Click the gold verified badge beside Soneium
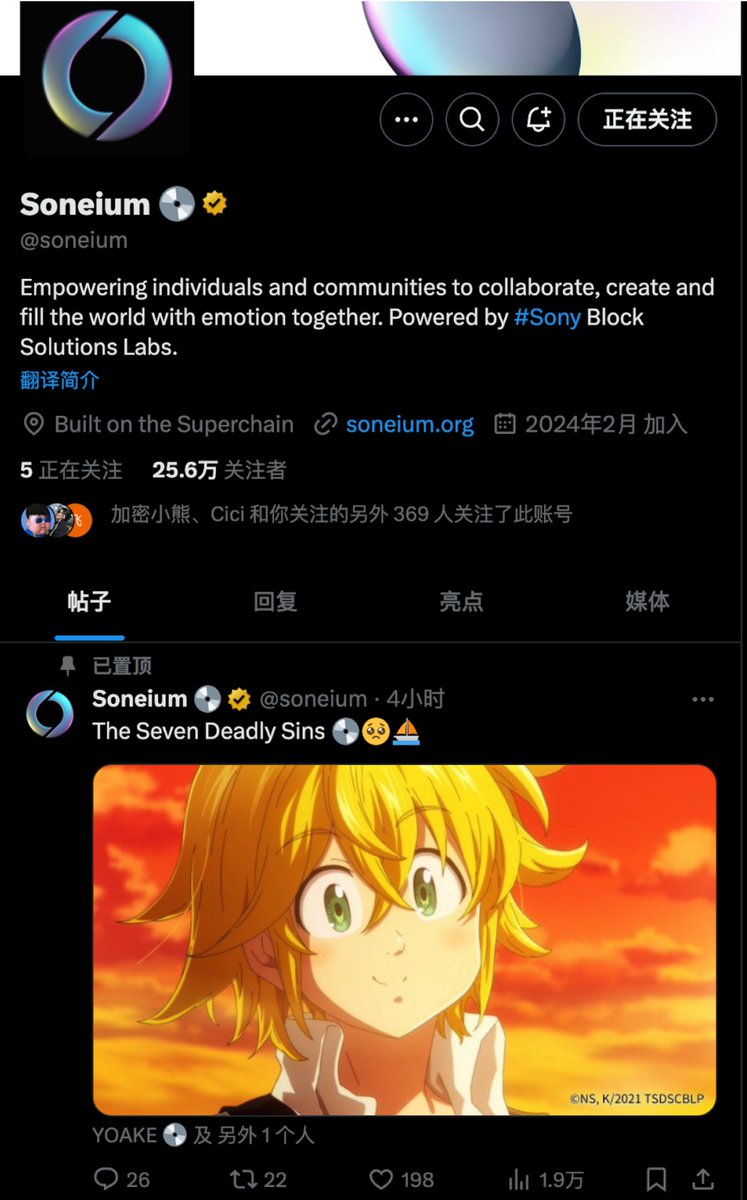Image resolution: width=747 pixels, height=1200 pixels. [215, 204]
